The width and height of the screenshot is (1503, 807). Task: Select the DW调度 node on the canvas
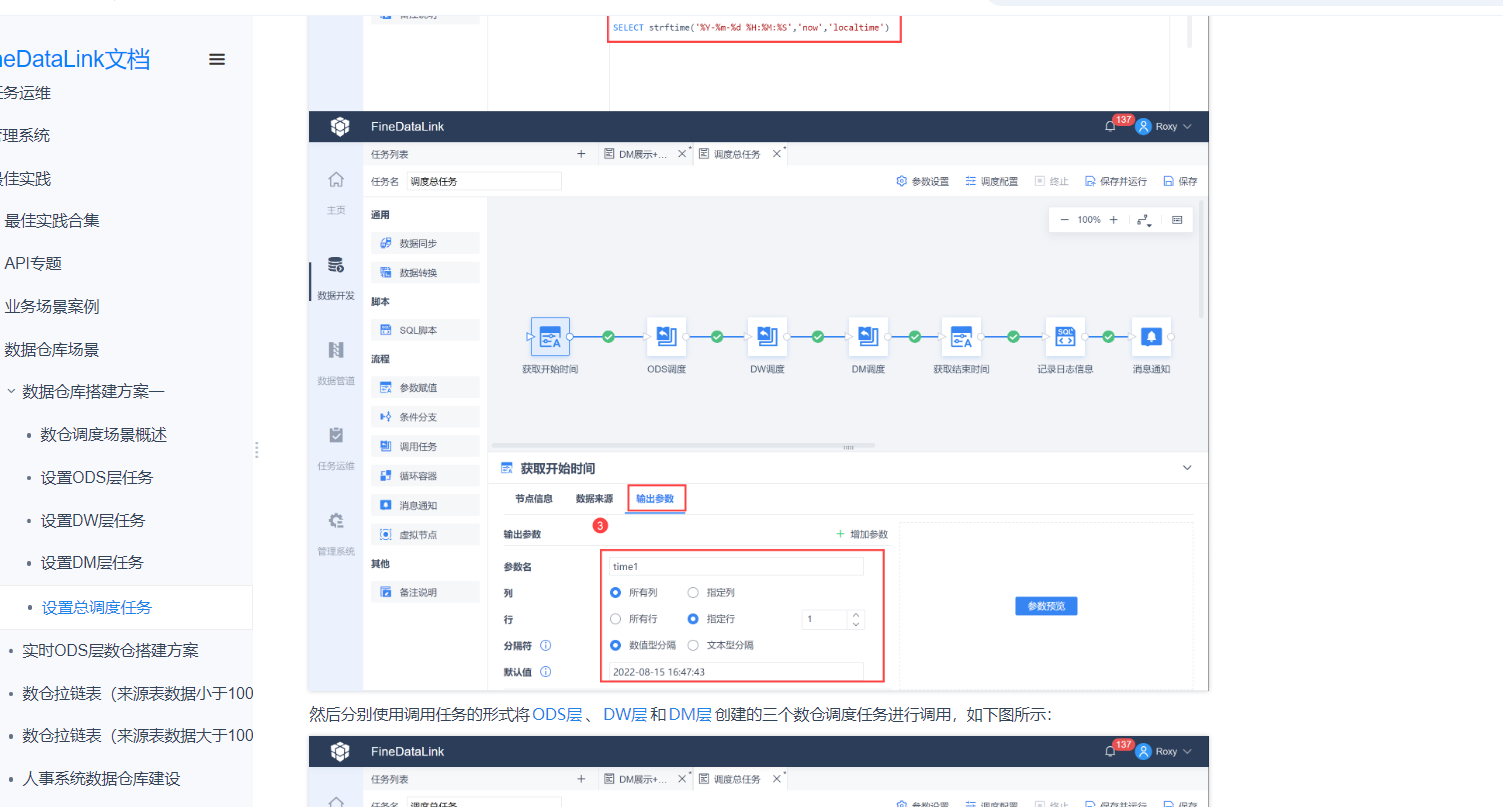tap(767, 337)
